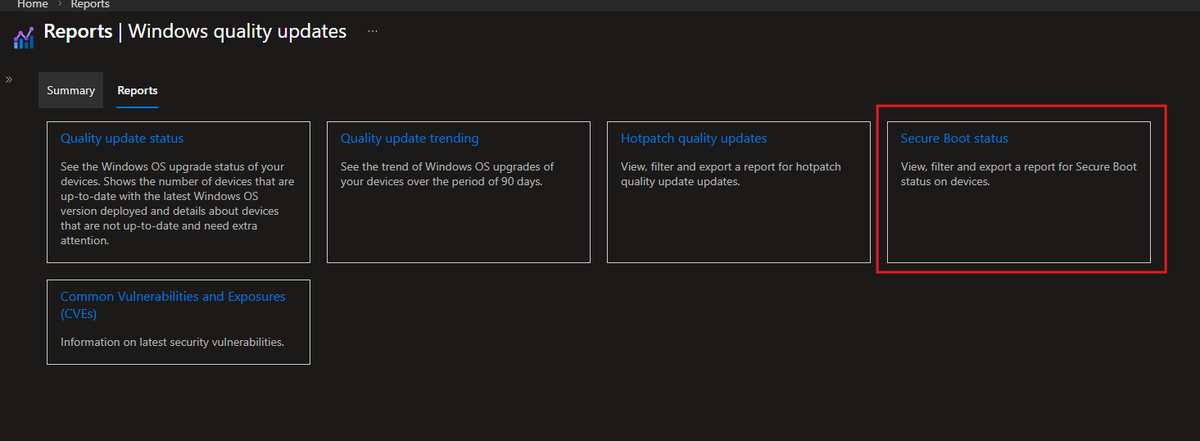Screen dimensions: 1200x441
Task: Click the Quality update status description text
Action: coord(178,203)
